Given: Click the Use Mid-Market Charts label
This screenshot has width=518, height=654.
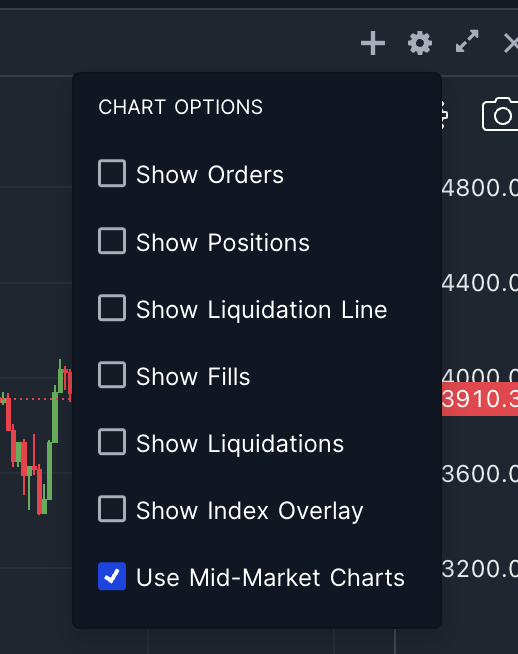Looking at the screenshot, I should pos(270,578).
